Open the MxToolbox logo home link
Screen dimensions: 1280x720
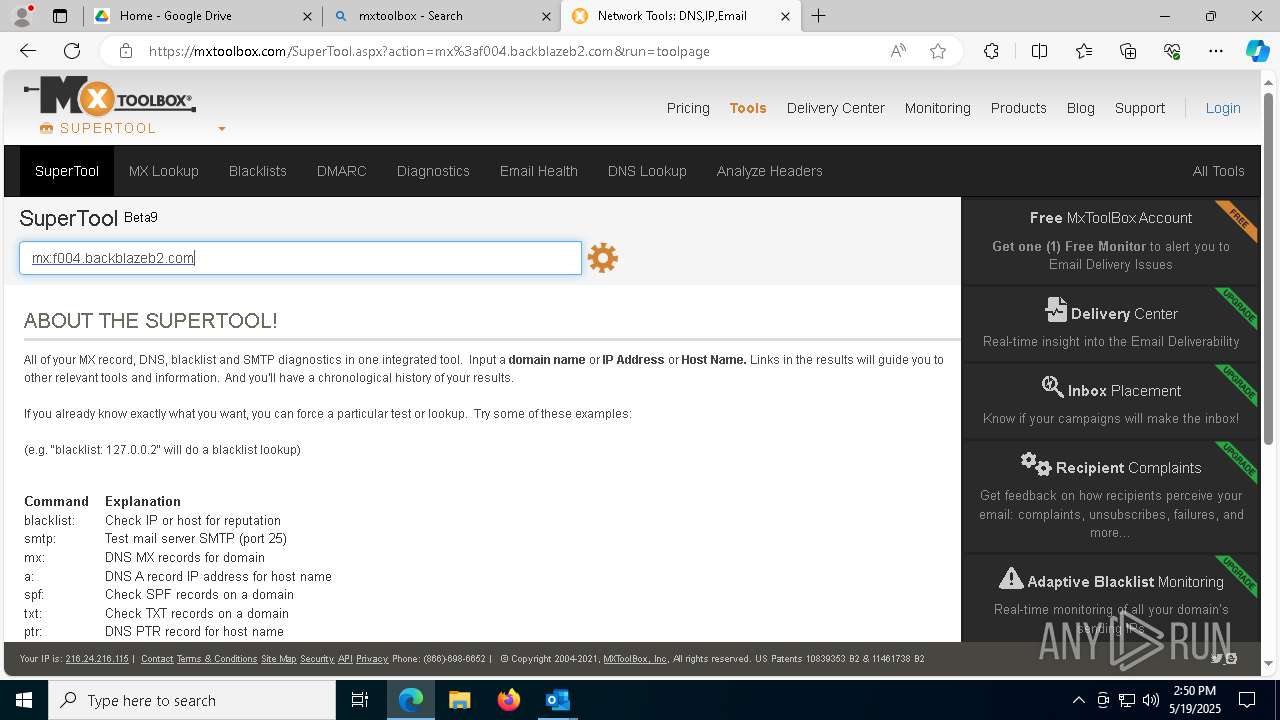pyautogui.click(x=110, y=97)
